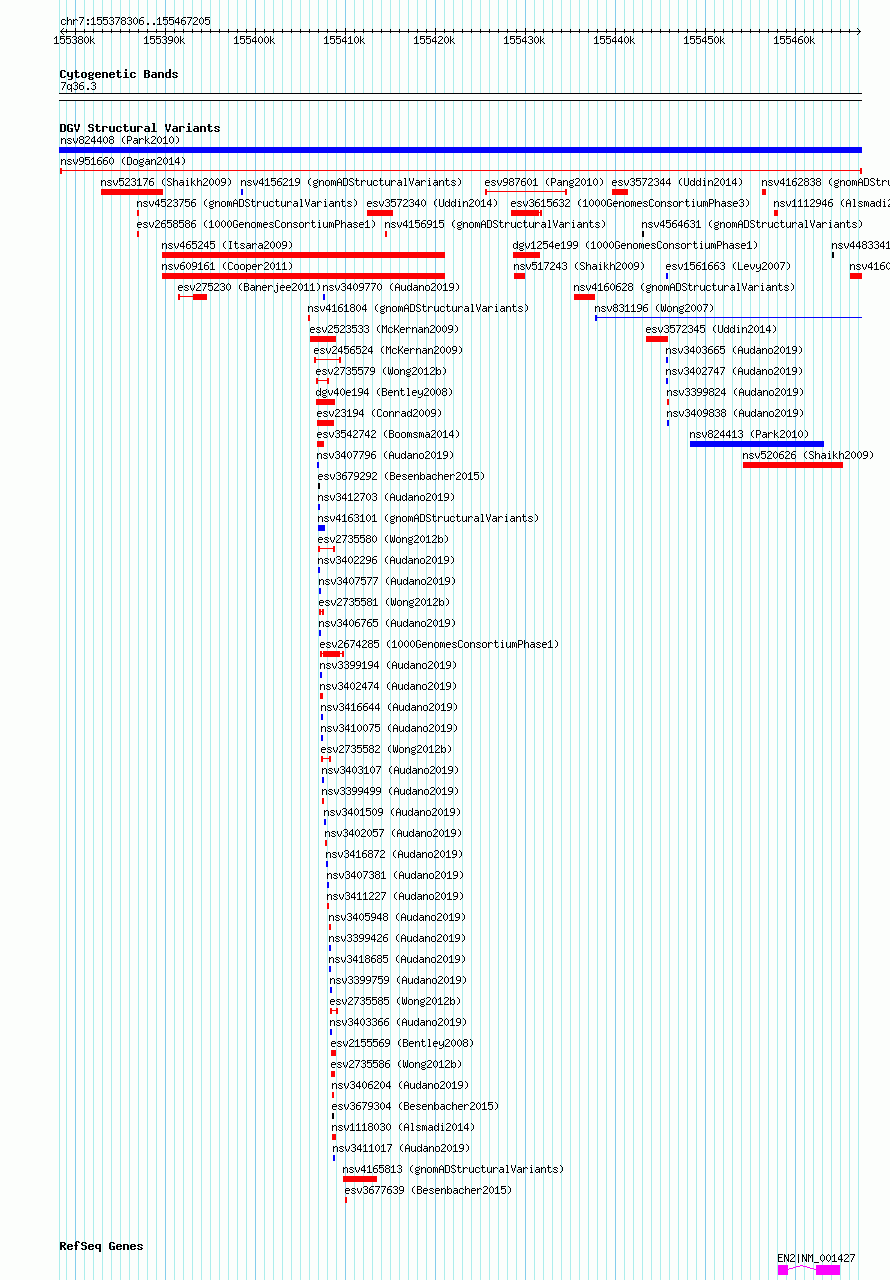Click the nsv523176 (Shaikh2009) red bar

[132, 192]
